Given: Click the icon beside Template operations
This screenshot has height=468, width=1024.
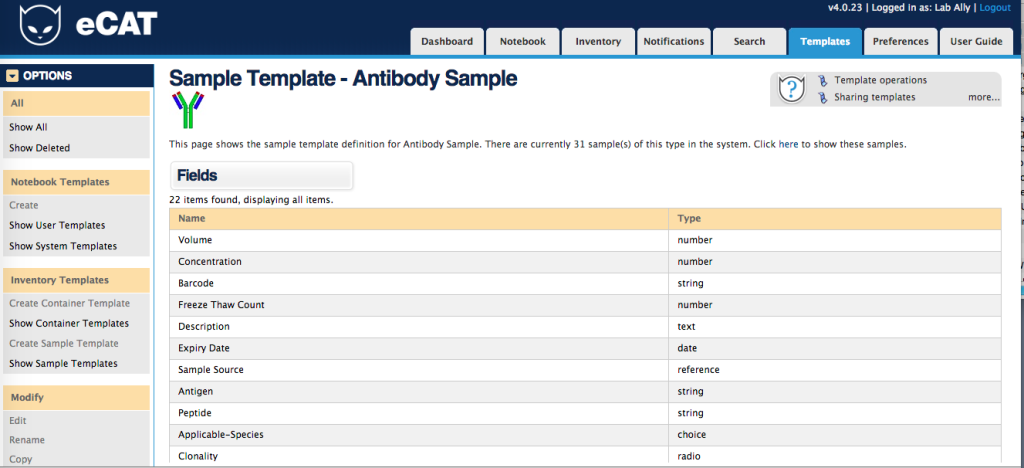Looking at the screenshot, I should coord(823,80).
